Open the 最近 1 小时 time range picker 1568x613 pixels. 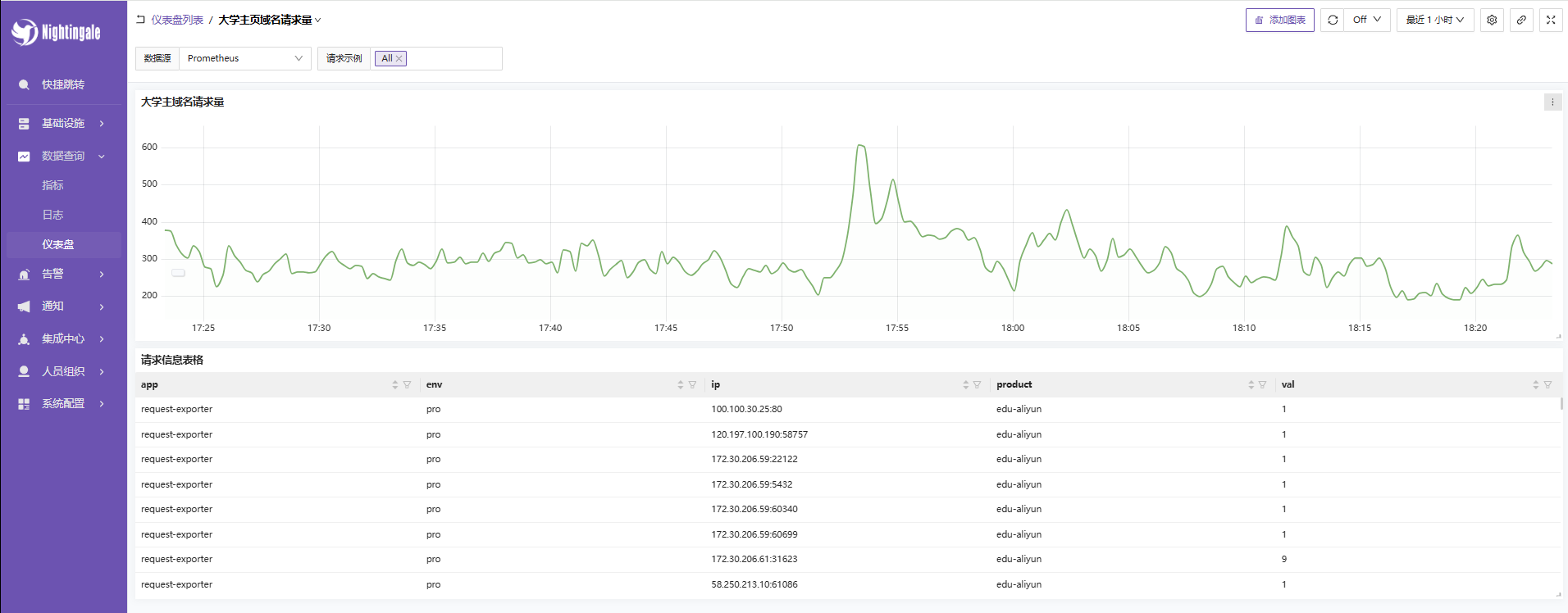point(1434,20)
